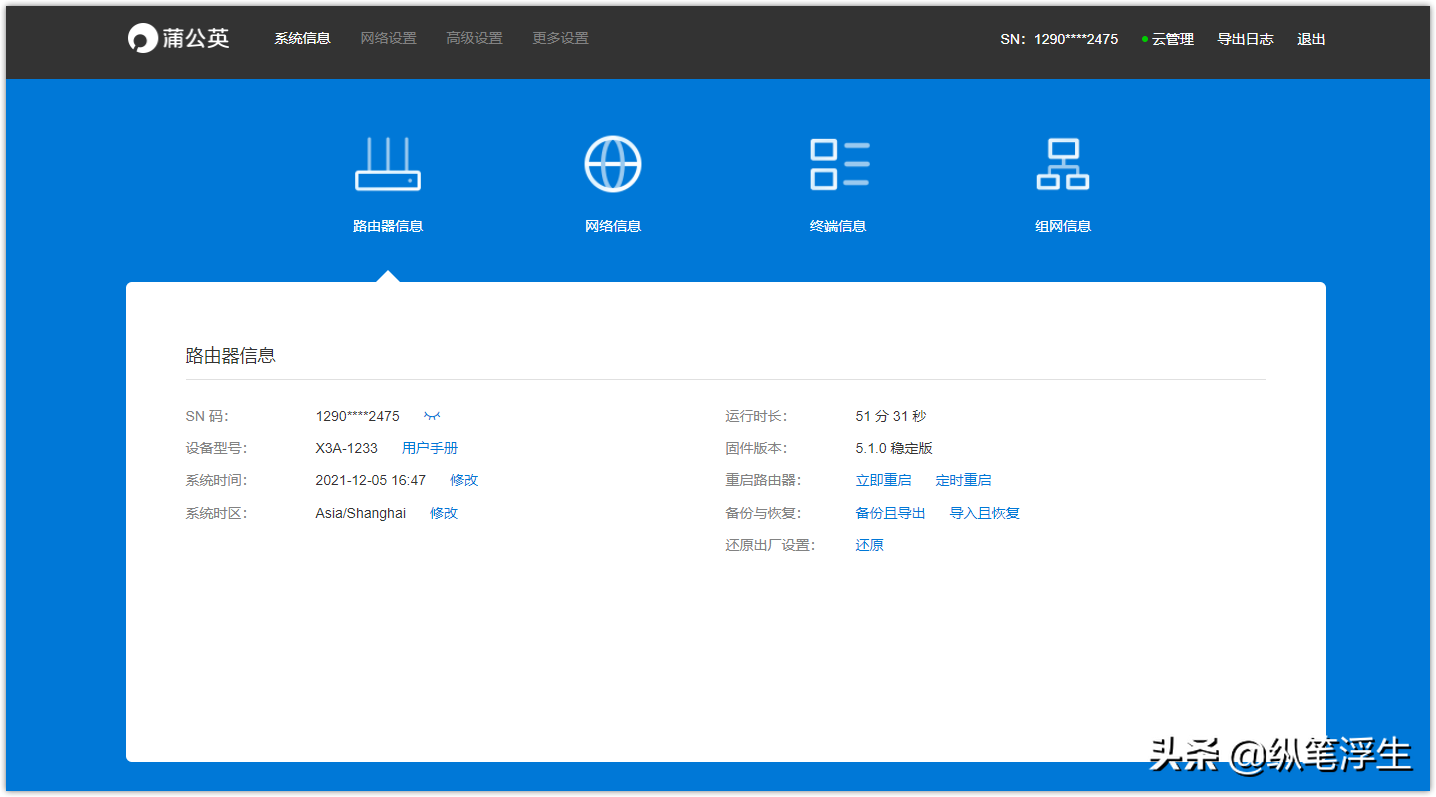
Task: Click 导出日志 to export logs
Action: [x=1245, y=39]
